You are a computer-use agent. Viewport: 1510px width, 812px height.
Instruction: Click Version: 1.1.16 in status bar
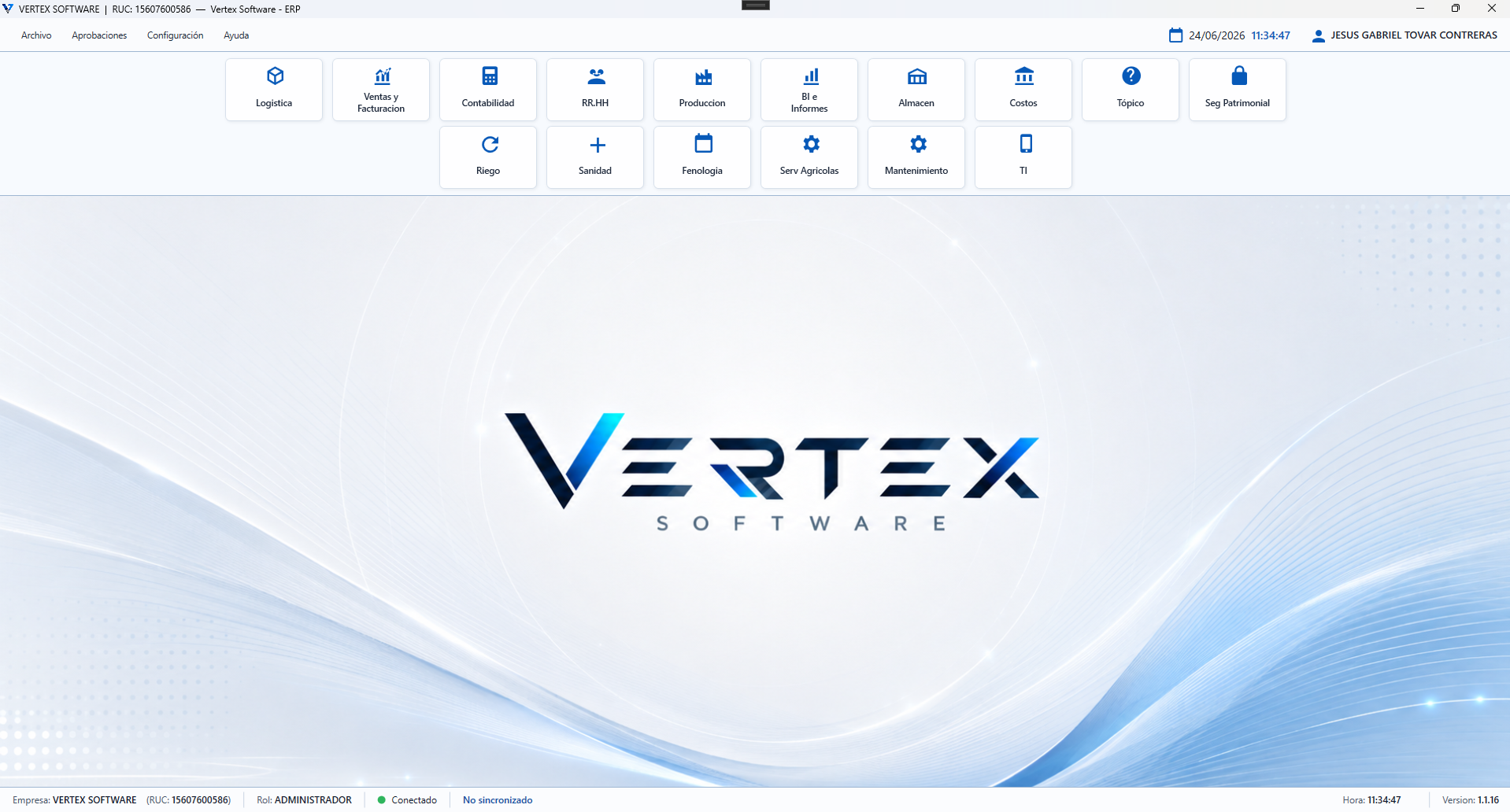coord(1471,800)
